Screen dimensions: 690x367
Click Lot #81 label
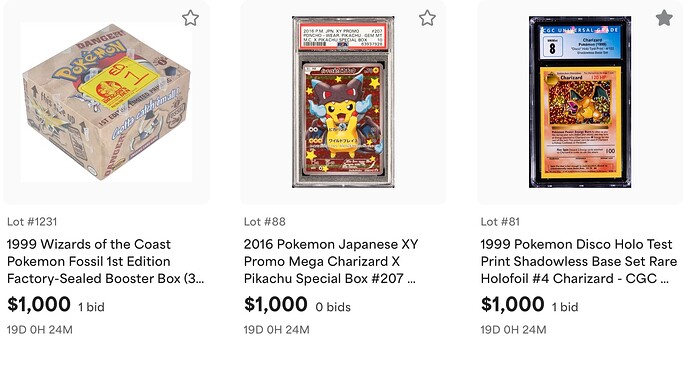tap(500, 221)
